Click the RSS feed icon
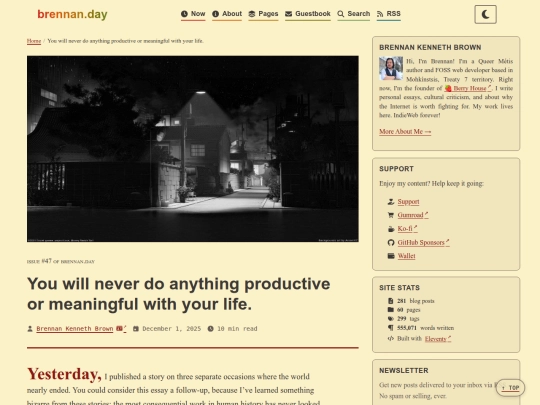Viewport: 540px width, 405px height. (x=380, y=14)
